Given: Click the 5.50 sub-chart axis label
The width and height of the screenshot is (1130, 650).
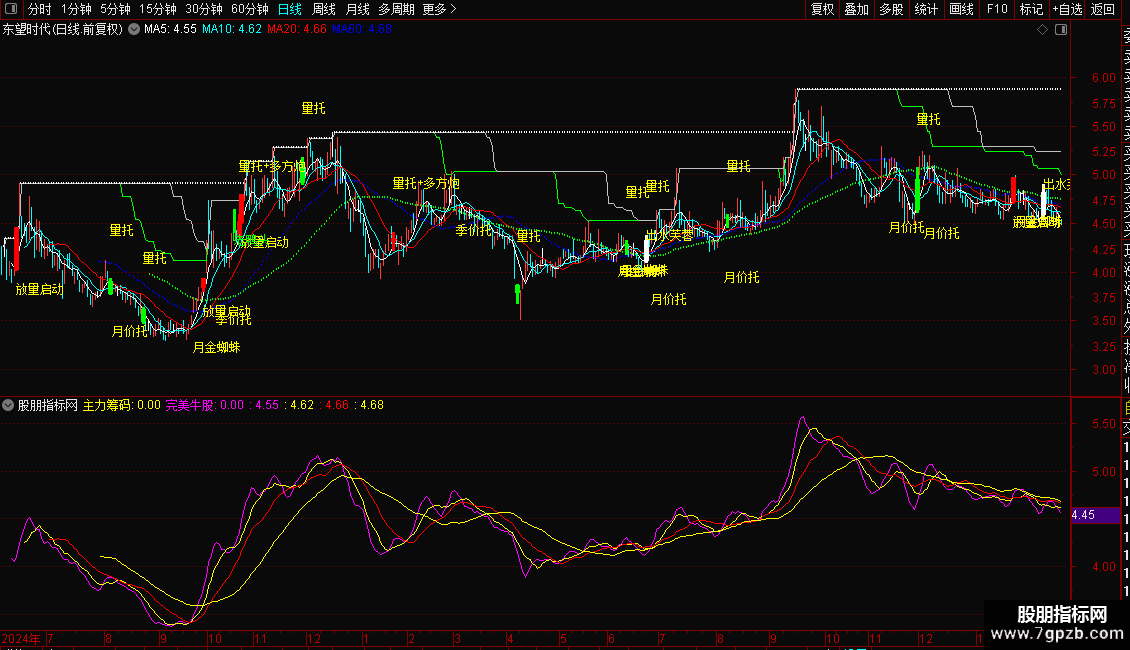Looking at the screenshot, I should [x=1103, y=424].
